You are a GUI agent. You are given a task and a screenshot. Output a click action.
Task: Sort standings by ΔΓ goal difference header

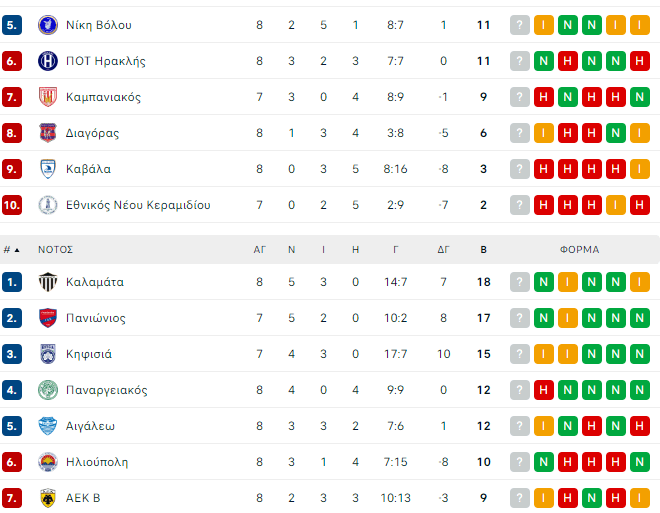(443, 250)
